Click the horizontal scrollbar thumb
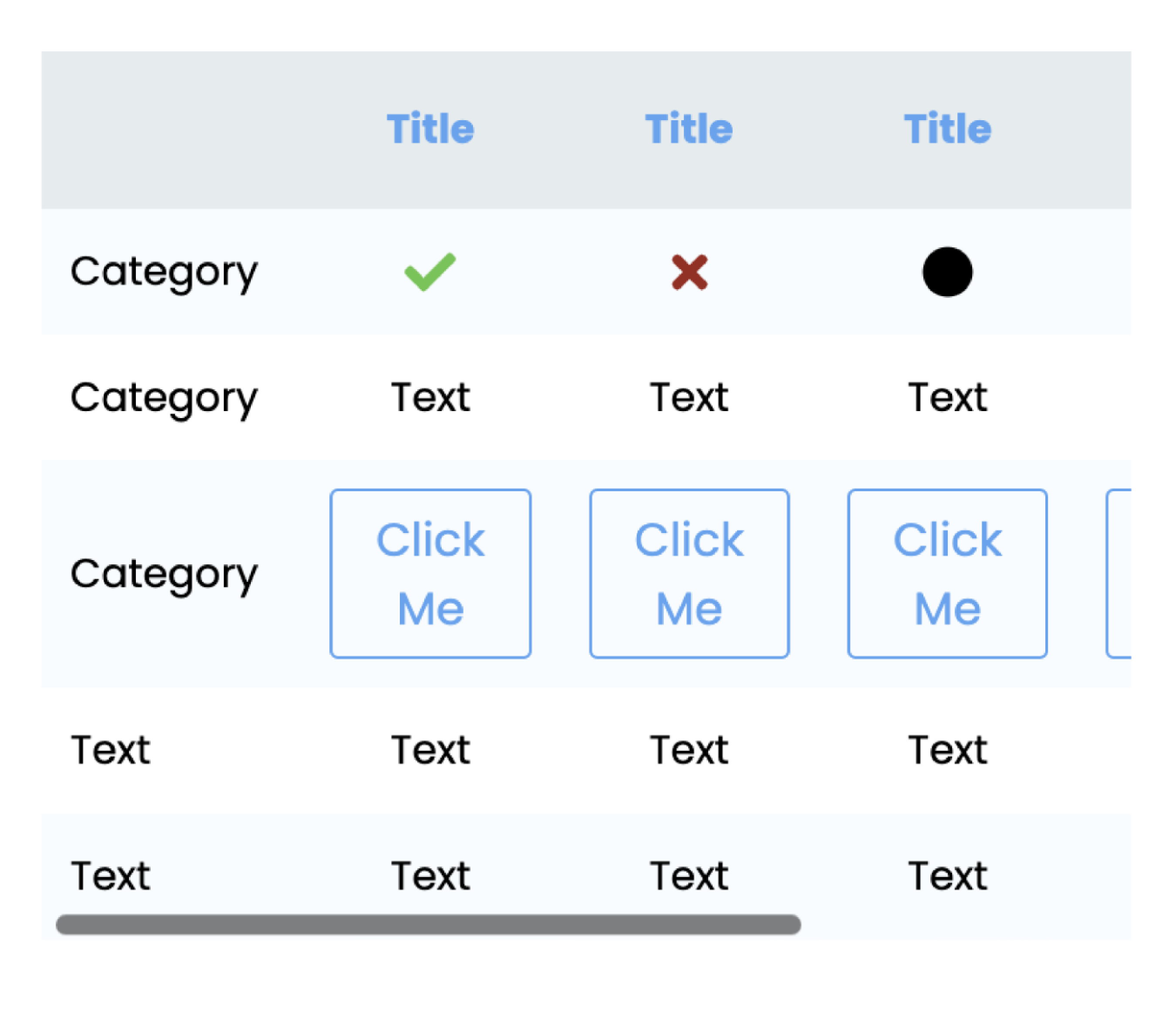 428,925
